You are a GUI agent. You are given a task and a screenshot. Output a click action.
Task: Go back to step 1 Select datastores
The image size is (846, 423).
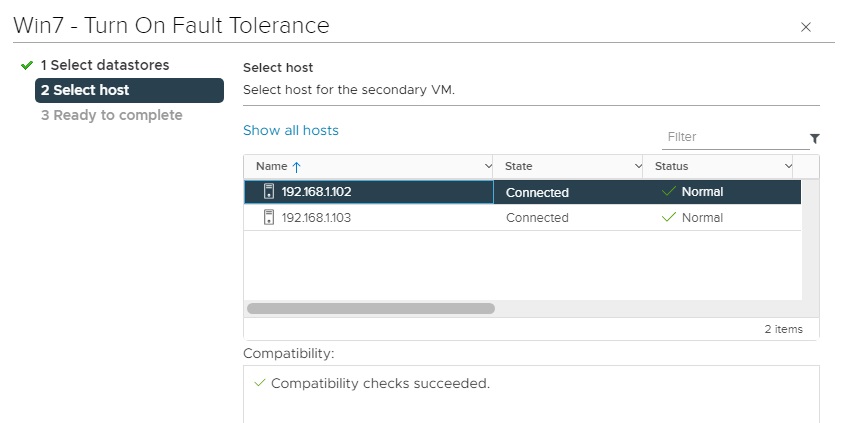tap(105, 66)
